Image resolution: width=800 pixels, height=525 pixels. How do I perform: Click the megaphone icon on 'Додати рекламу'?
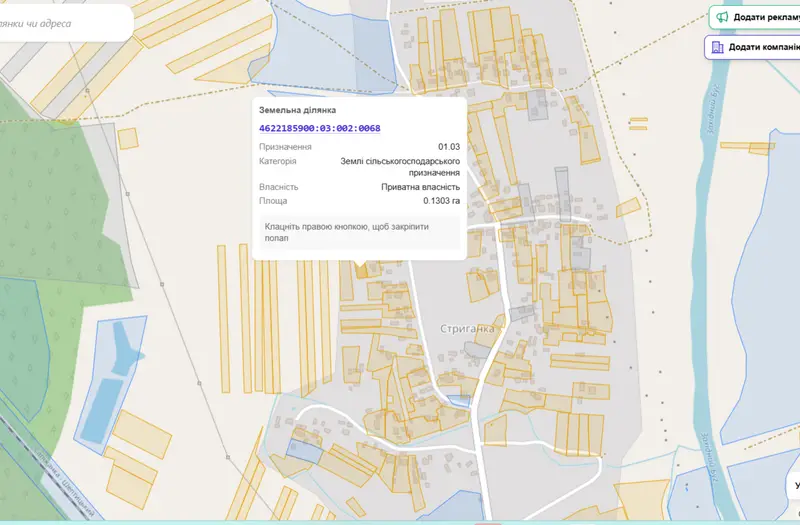[x=722, y=17]
